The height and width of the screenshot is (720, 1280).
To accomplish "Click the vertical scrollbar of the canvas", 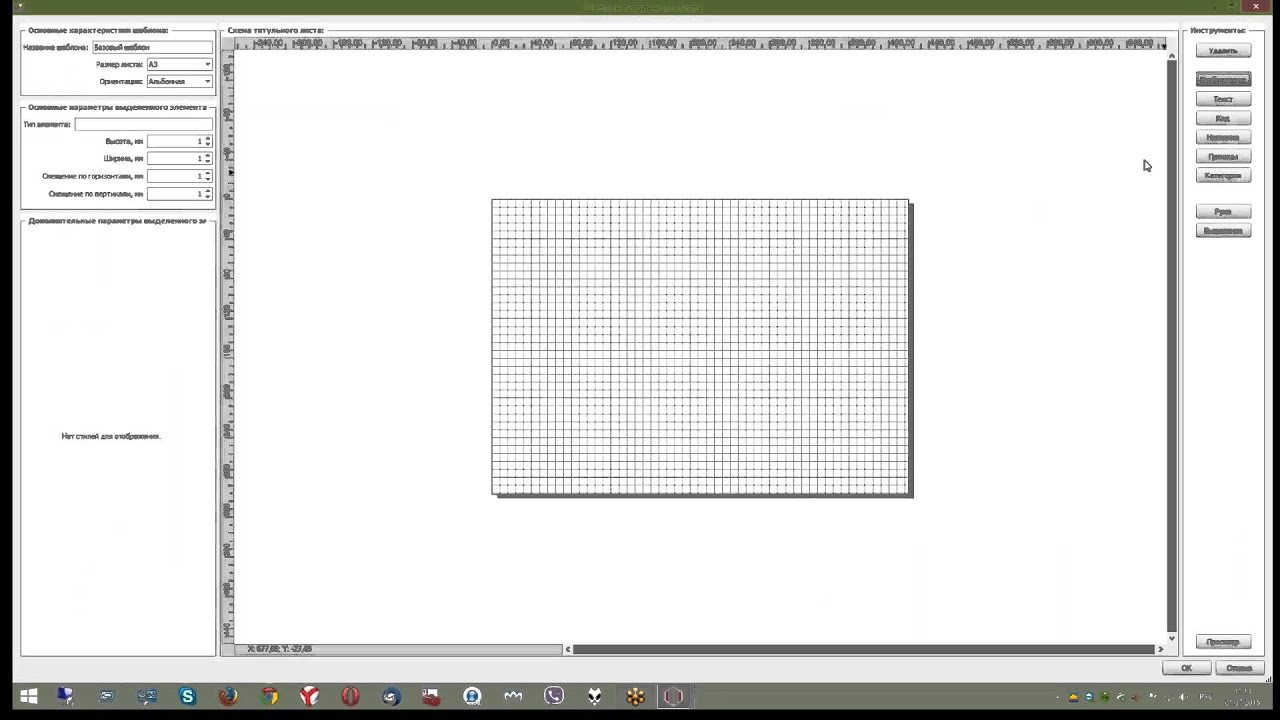I will coord(1172,345).
